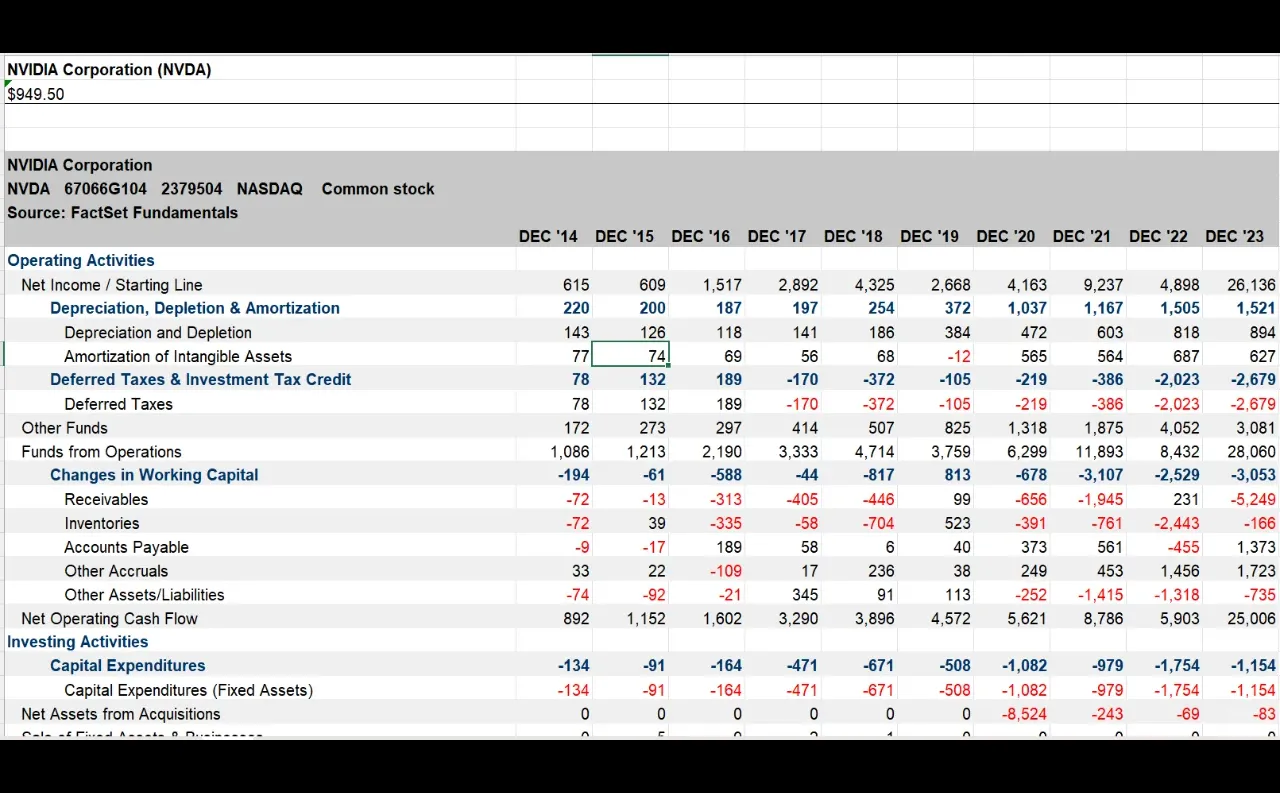The height and width of the screenshot is (793, 1280).
Task: Click Accounts Payable value -455 in DEC '22
Action: (1184, 547)
